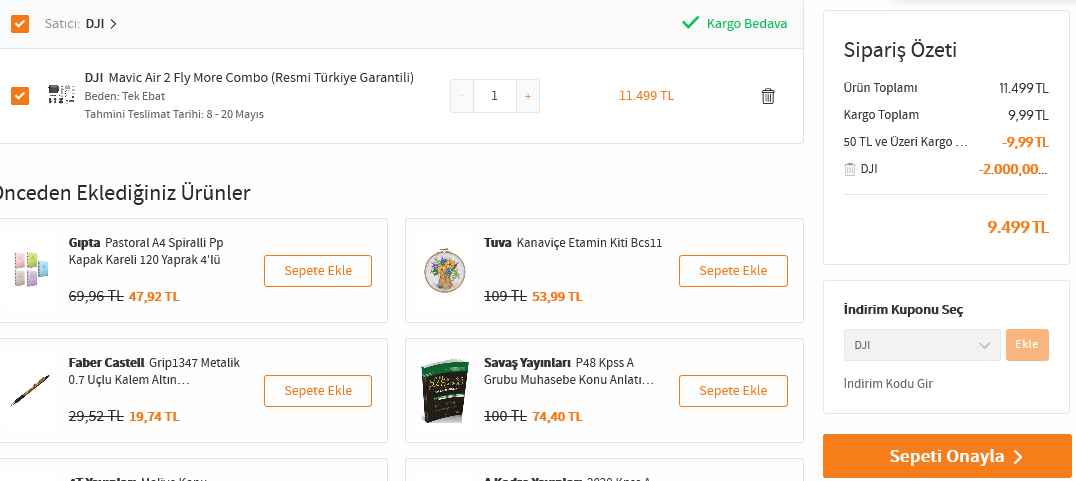
Task: Add Faber Castell Grip1347 pencil to cart
Action: point(318,390)
